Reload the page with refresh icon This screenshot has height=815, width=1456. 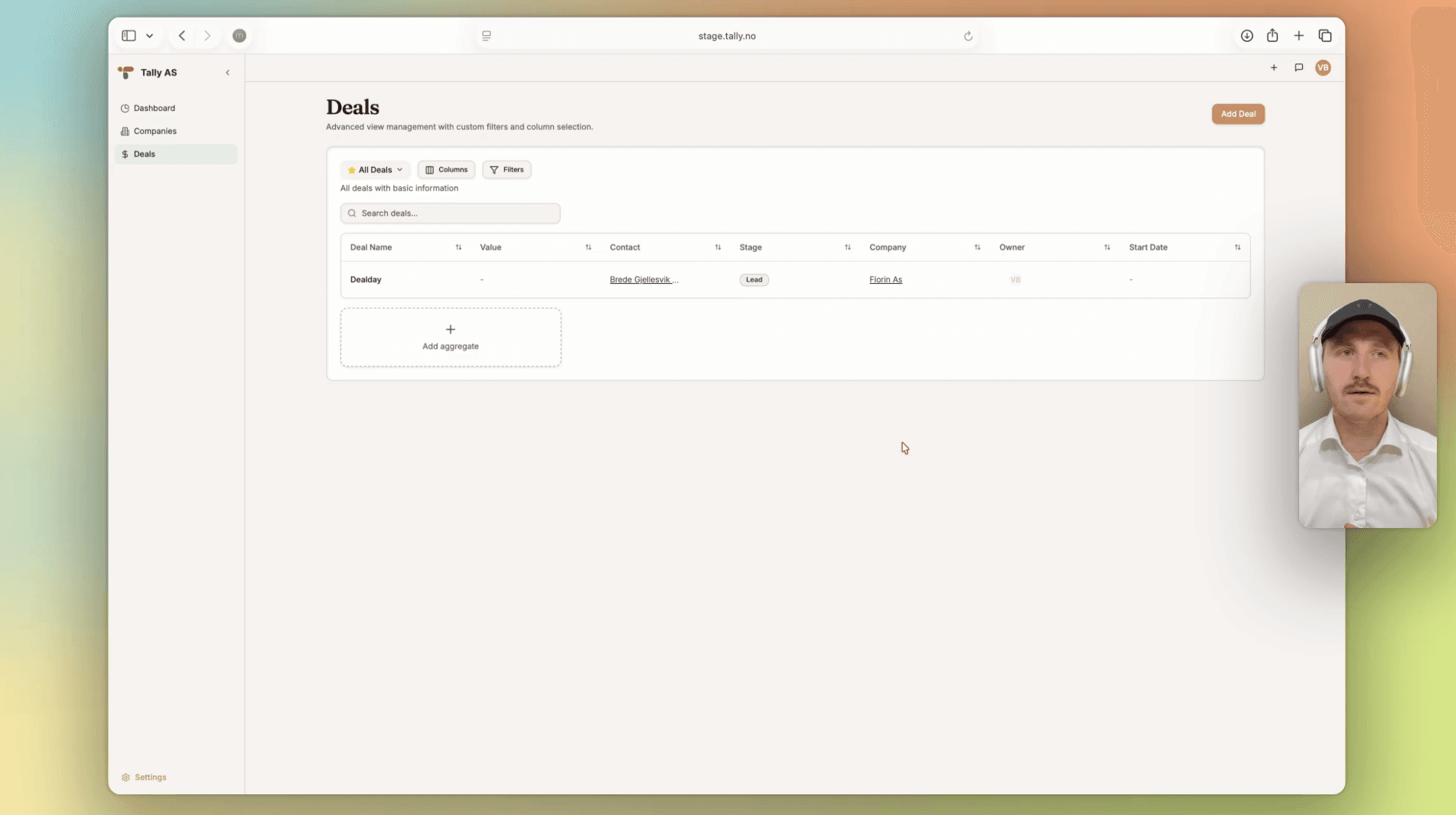pyautogui.click(x=968, y=36)
